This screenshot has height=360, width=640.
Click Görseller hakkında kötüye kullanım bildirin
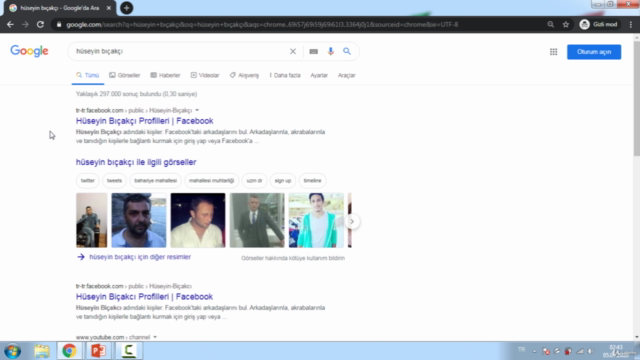(293, 258)
